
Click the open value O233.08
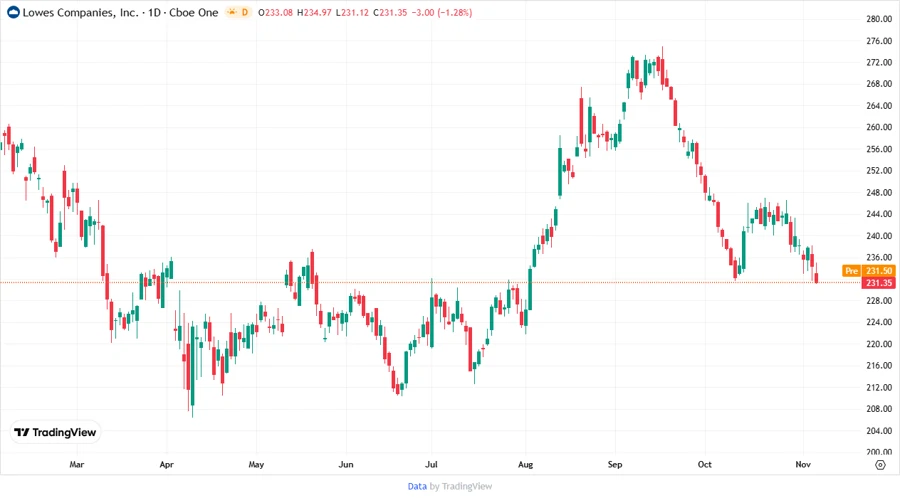[276, 13]
